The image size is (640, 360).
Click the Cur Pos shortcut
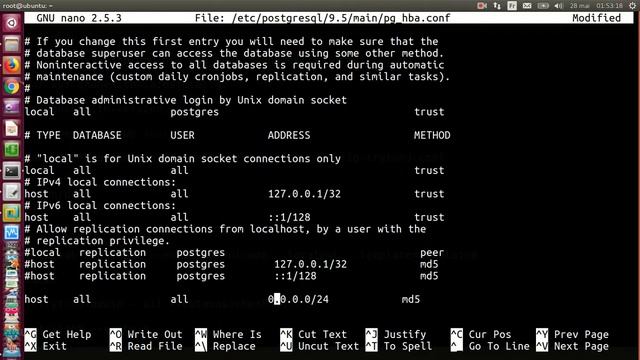481,334
